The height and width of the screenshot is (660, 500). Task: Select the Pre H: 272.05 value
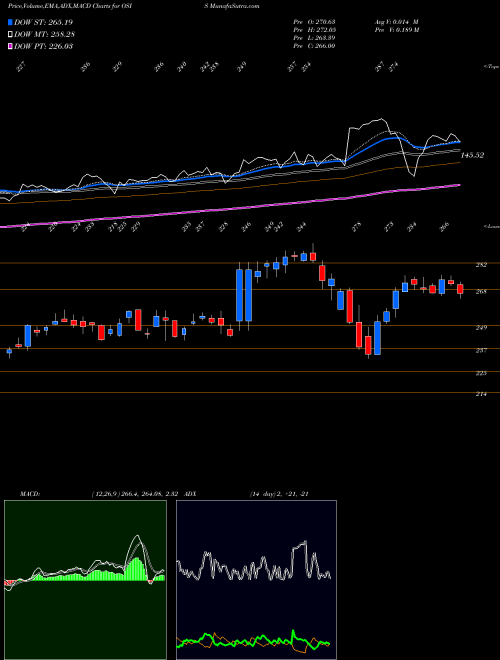pos(314,30)
